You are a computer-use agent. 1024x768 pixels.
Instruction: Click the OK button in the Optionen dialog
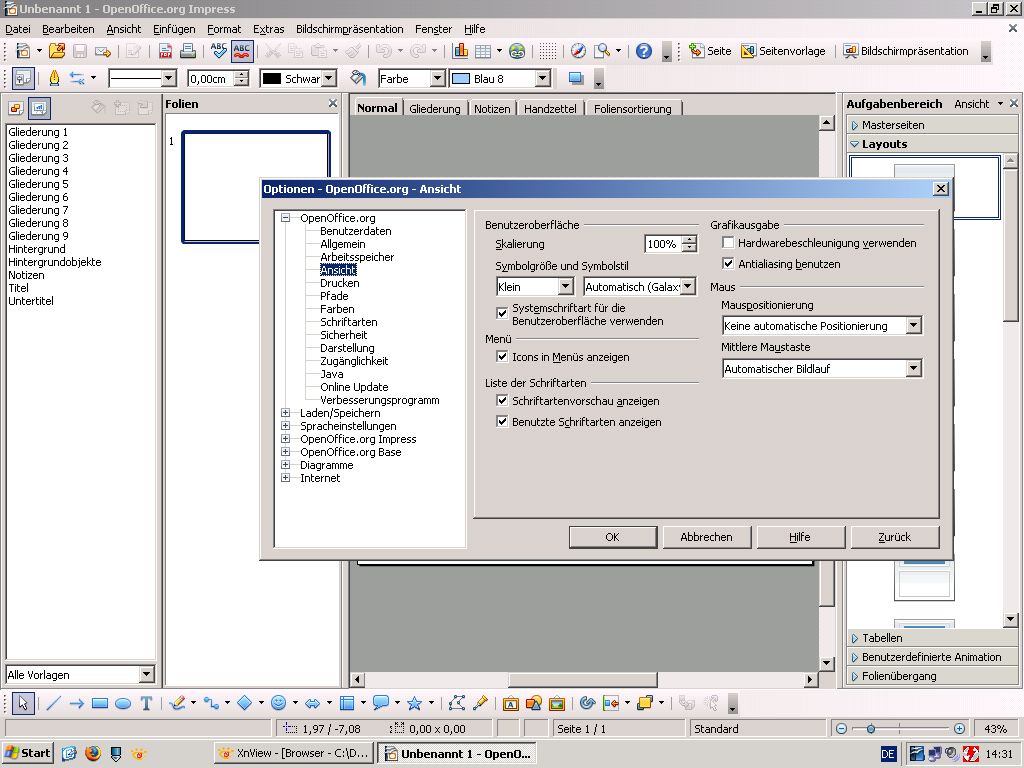(x=613, y=537)
